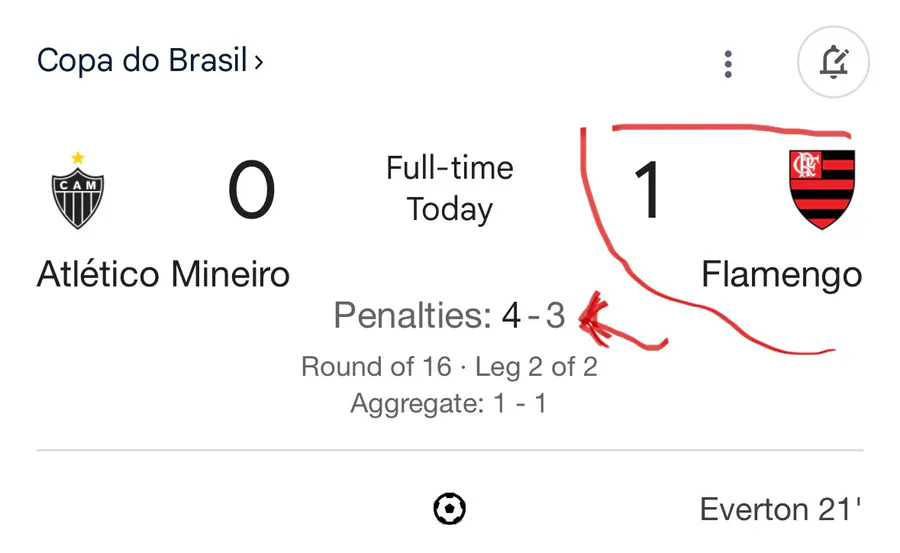This screenshot has height=553, width=900.
Task: Click the Aggregate 1 - 1 line
Action: [449, 403]
